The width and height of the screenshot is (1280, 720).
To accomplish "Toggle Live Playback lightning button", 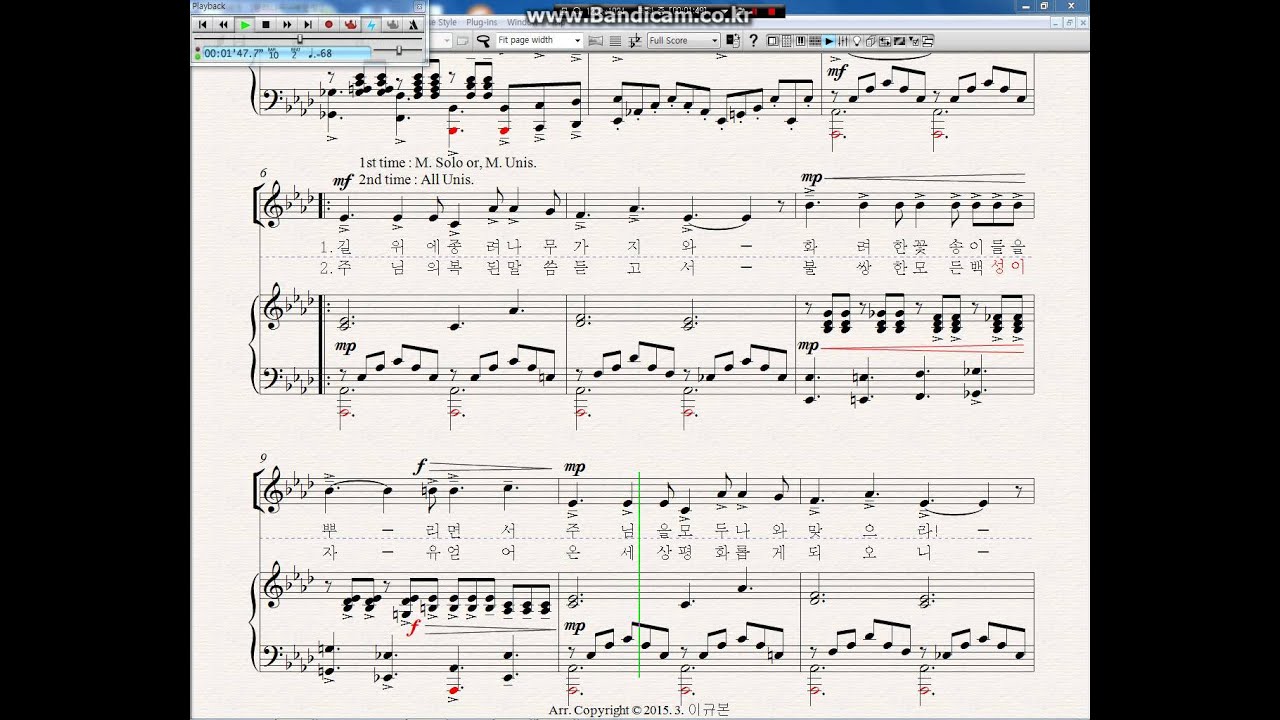I will click(371, 24).
